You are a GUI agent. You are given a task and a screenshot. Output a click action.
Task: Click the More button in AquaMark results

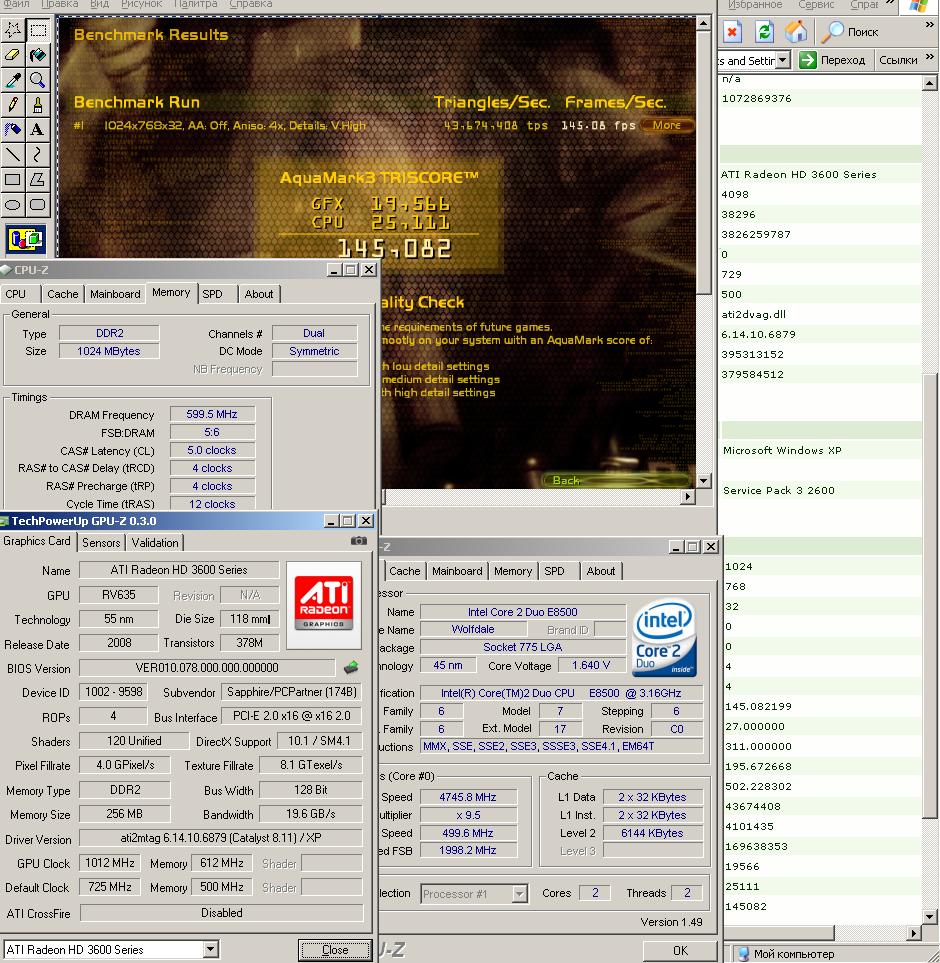pos(667,125)
